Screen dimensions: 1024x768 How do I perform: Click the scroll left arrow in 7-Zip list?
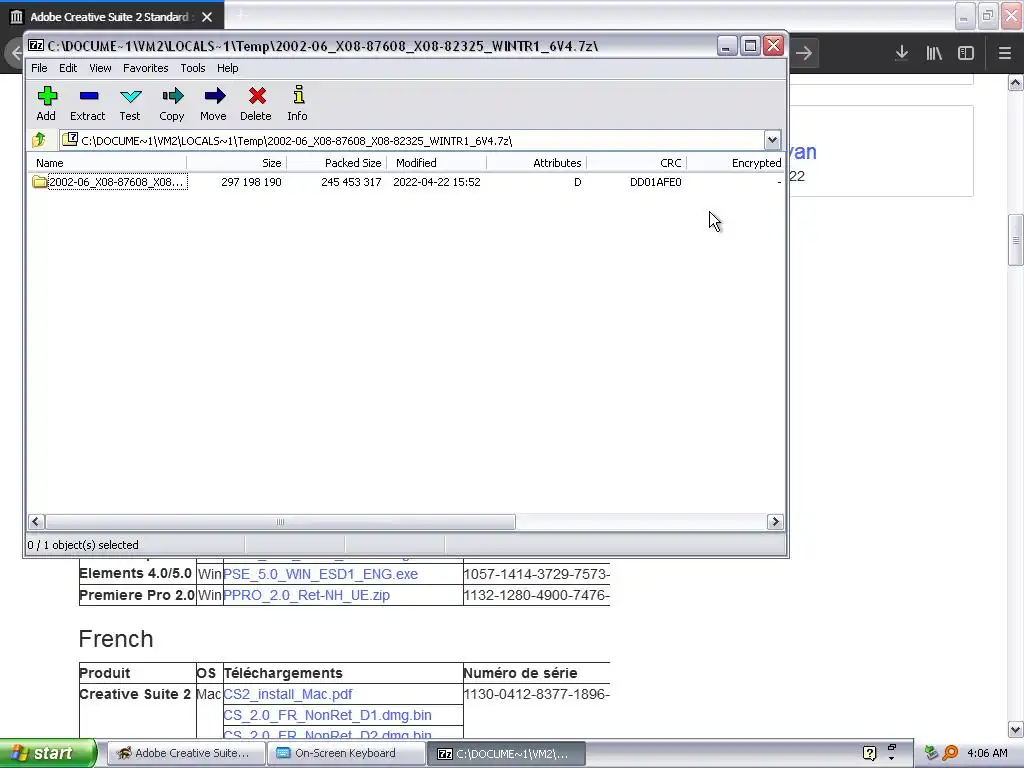point(36,522)
